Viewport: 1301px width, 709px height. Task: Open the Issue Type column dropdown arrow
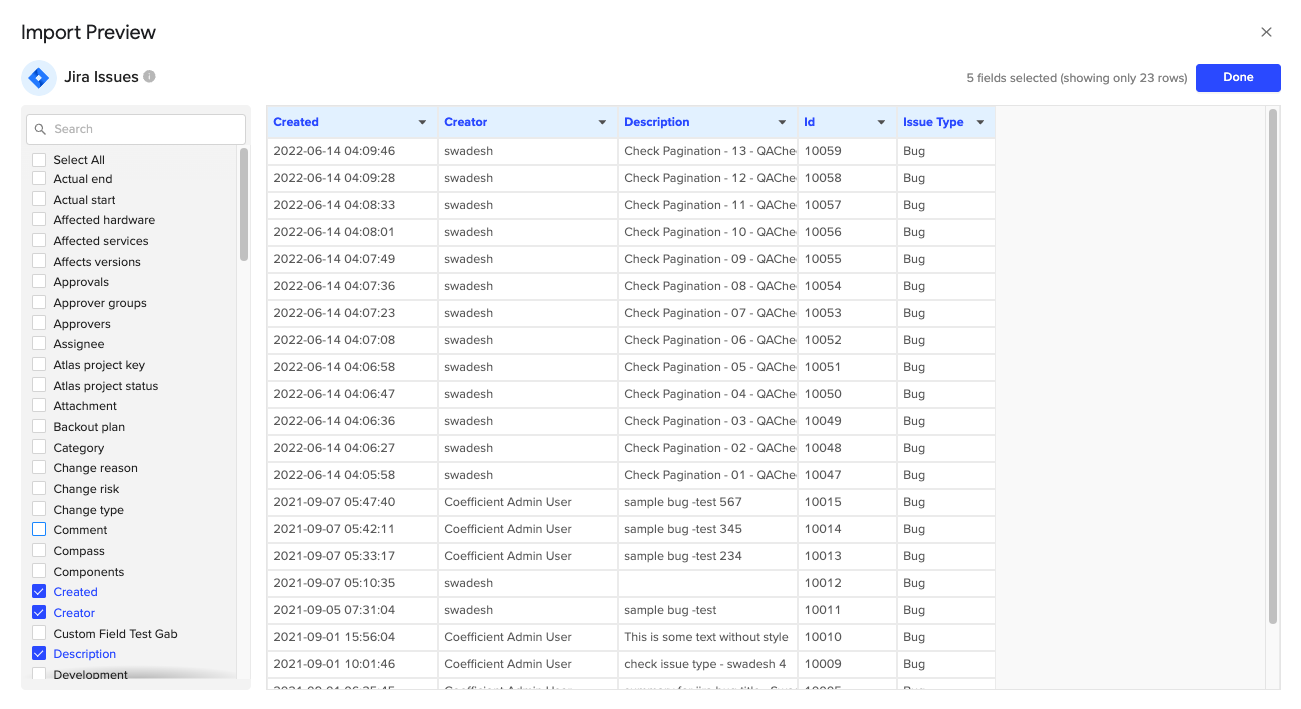tap(979, 121)
